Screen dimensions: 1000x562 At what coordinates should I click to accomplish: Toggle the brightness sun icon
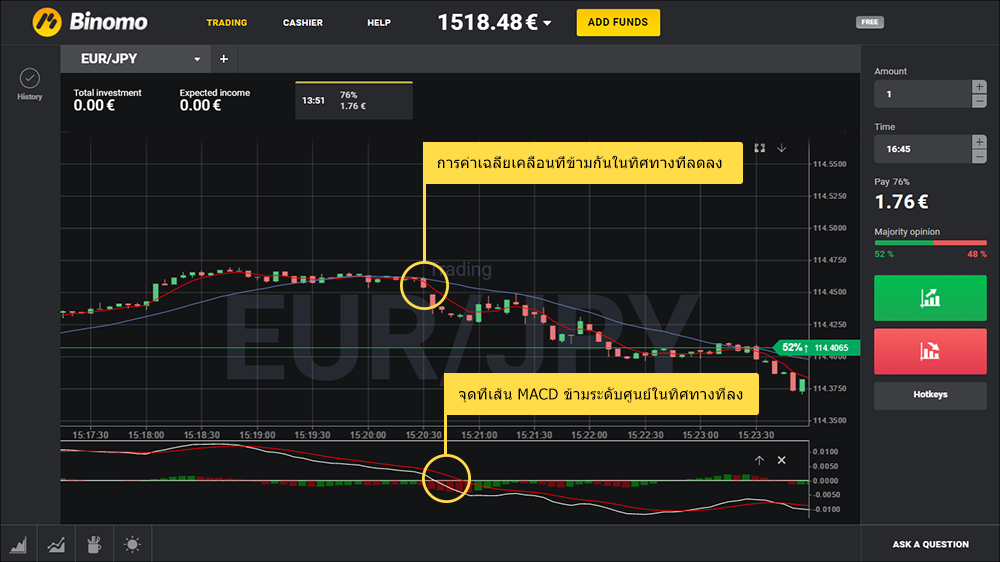[132, 544]
